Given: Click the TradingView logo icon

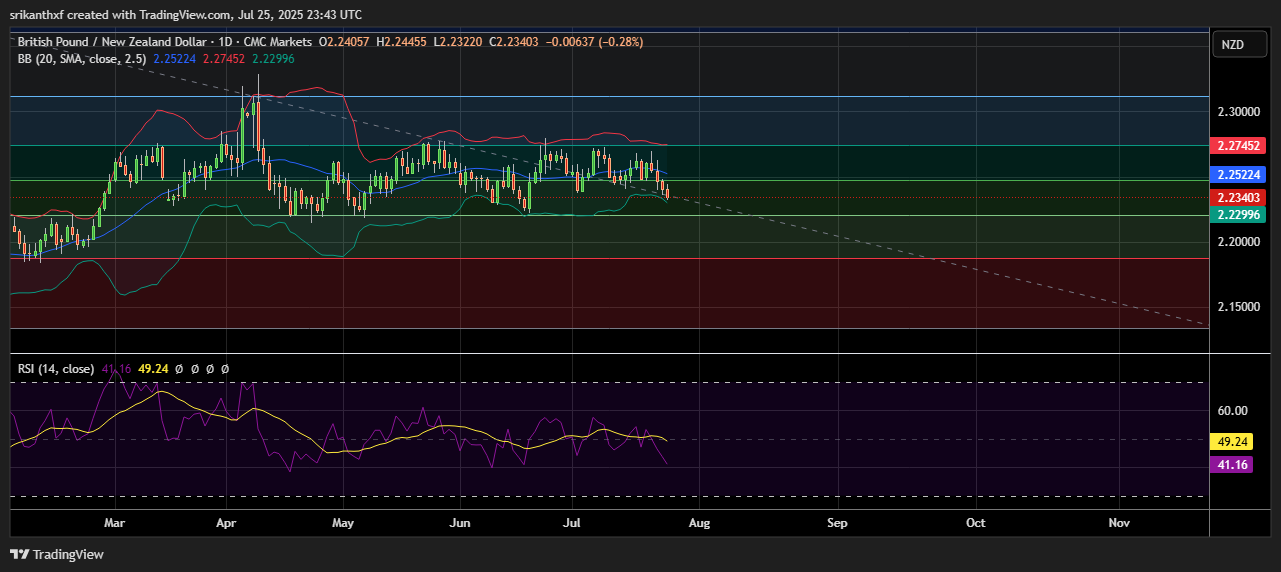Looking at the screenshot, I should [20, 554].
